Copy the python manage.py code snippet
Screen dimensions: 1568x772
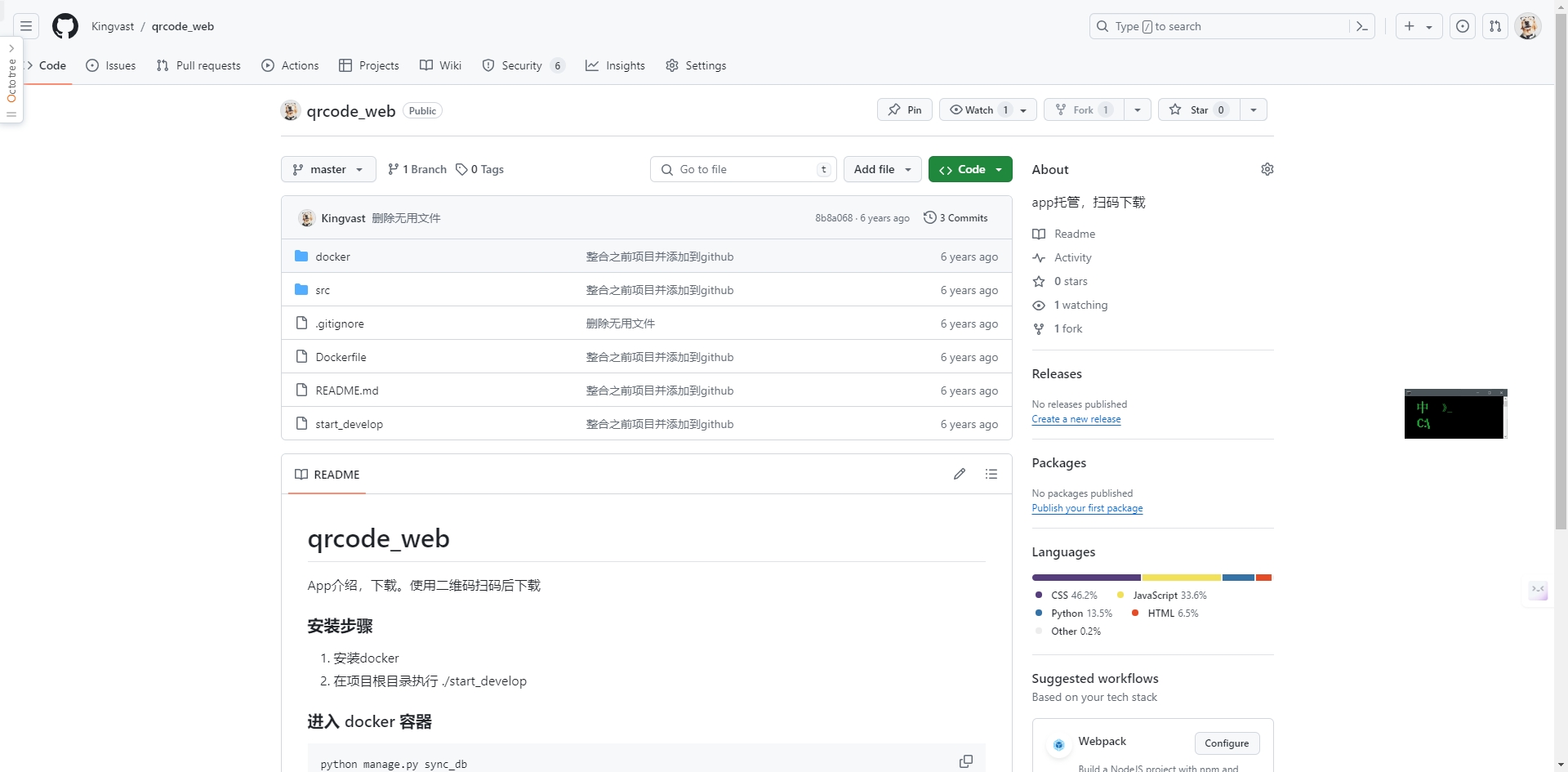tap(966, 761)
